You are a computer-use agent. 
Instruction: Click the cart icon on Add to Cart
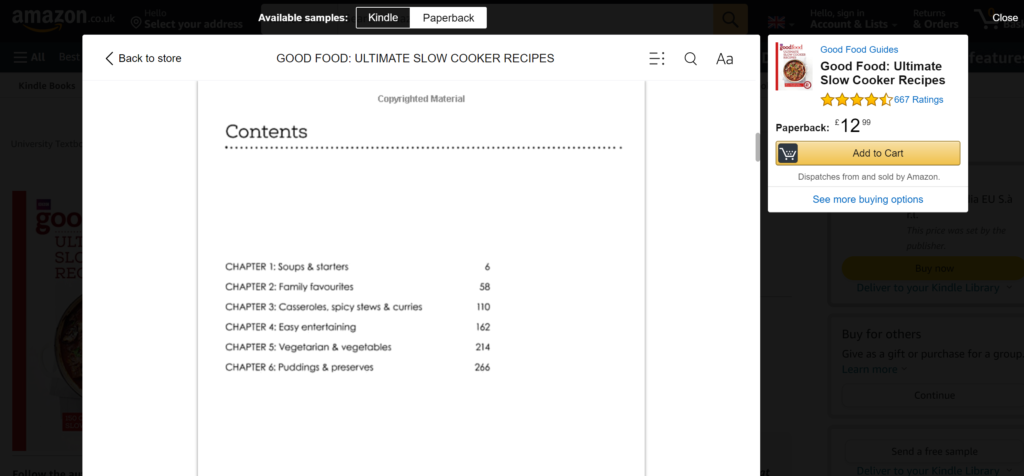(x=788, y=153)
